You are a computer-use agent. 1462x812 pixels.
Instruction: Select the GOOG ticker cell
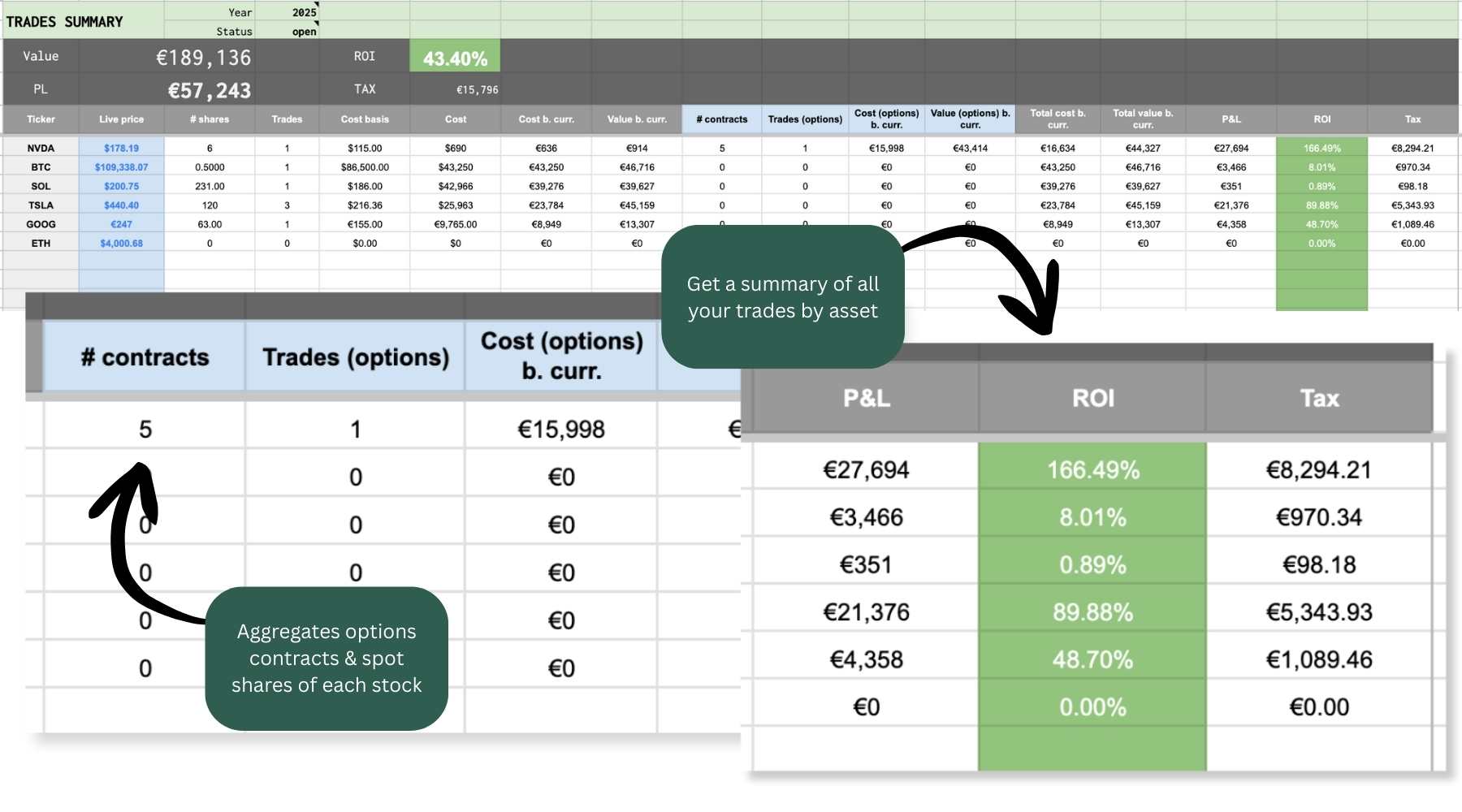[41, 224]
